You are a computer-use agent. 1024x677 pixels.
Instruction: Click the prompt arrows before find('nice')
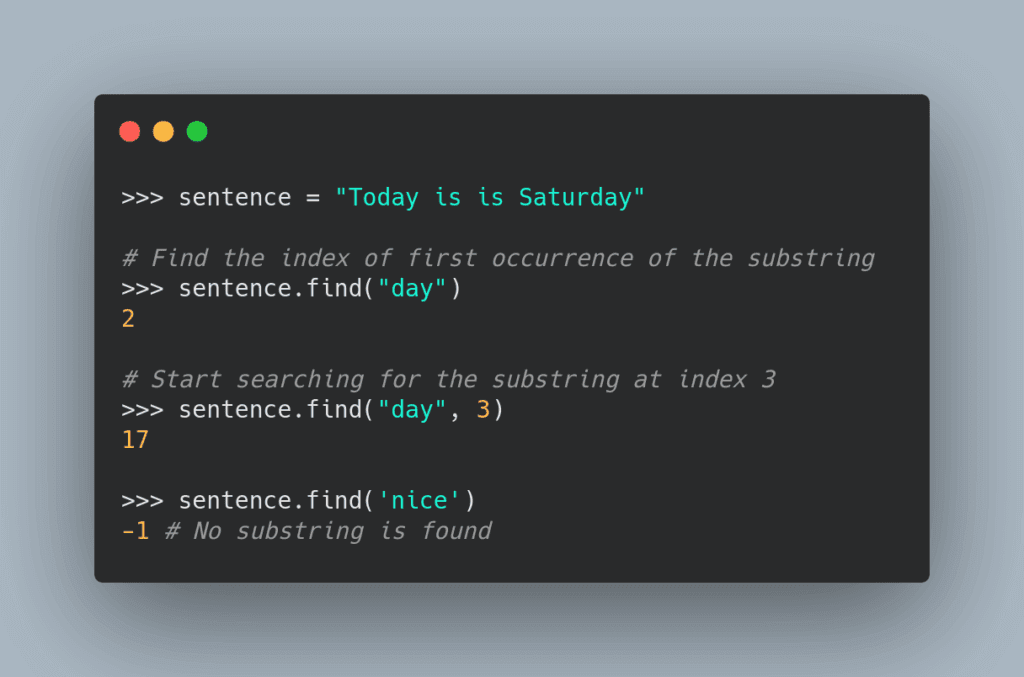pyautogui.click(x=142, y=500)
